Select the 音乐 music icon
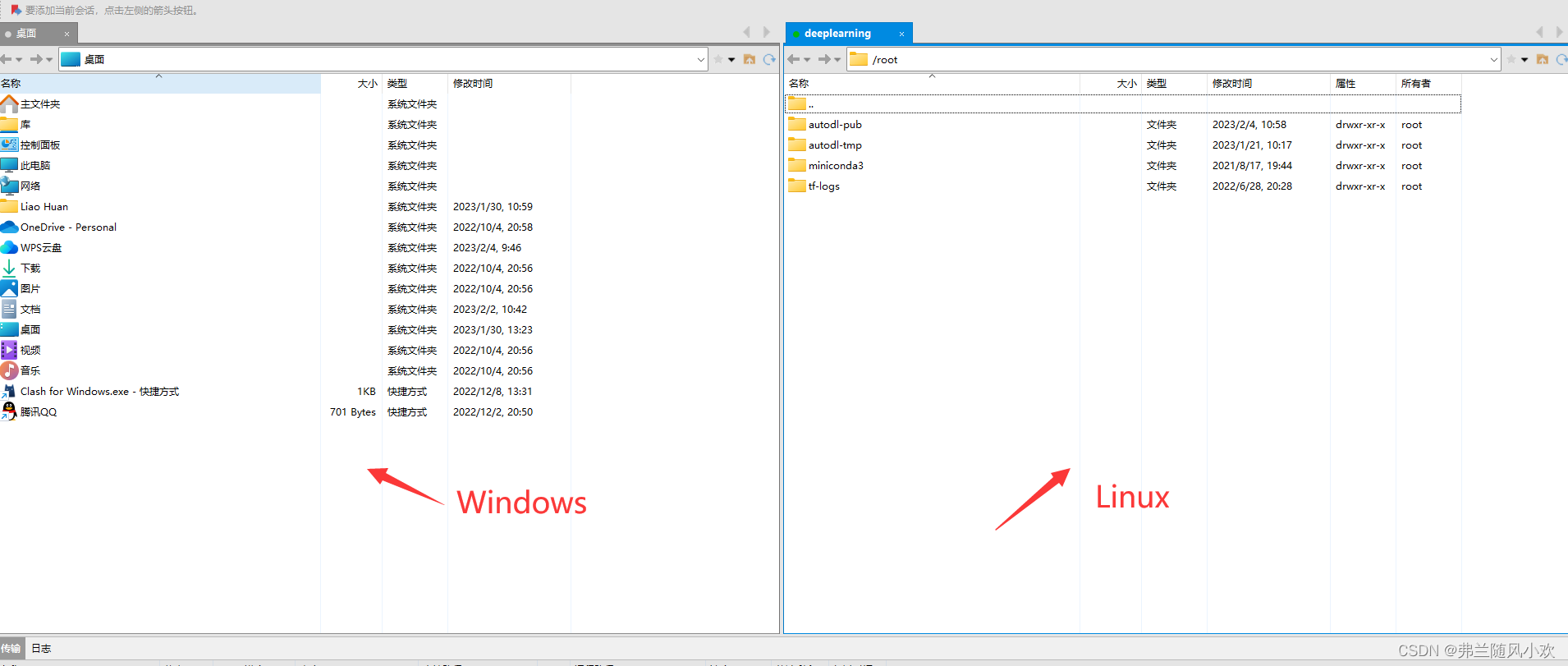This screenshot has height=666, width=1568. coord(9,370)
